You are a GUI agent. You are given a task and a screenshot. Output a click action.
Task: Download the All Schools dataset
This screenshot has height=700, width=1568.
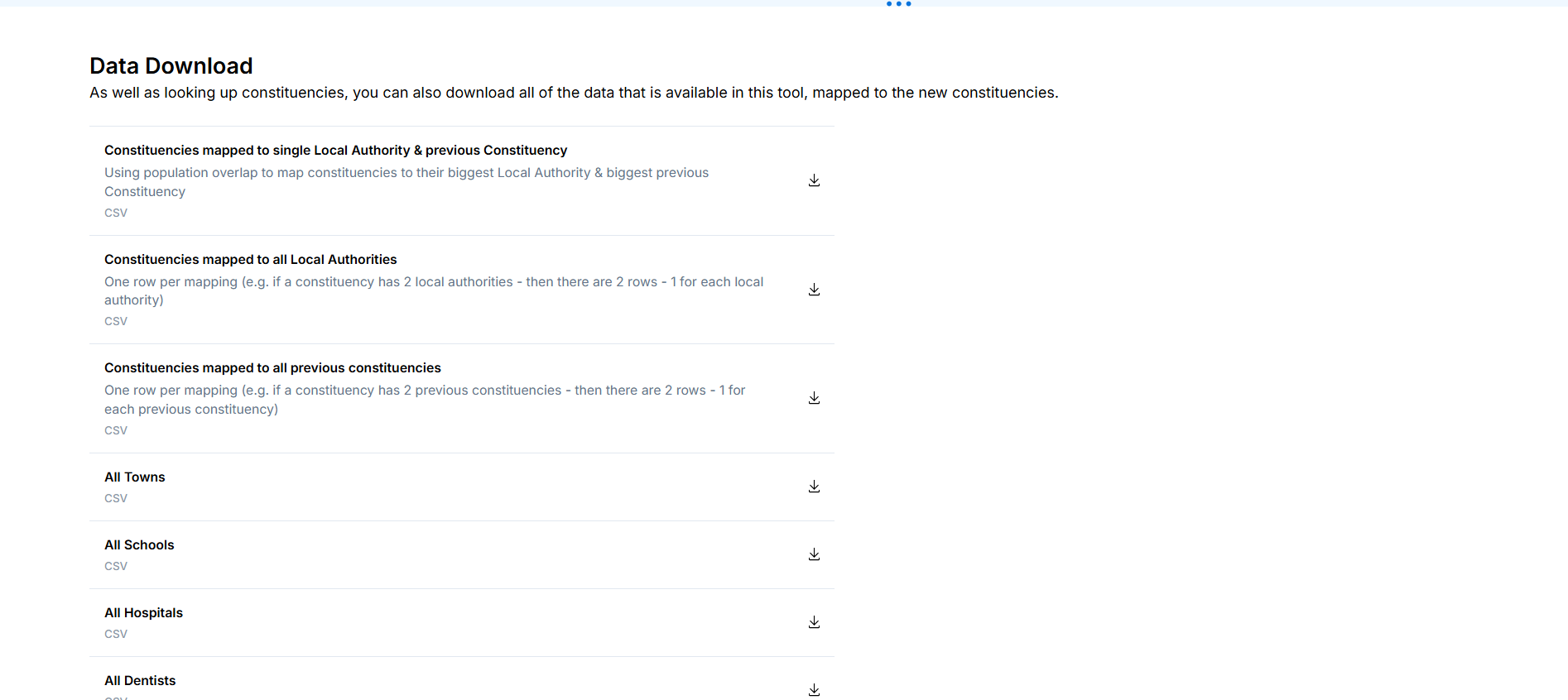tap(814, 554)
